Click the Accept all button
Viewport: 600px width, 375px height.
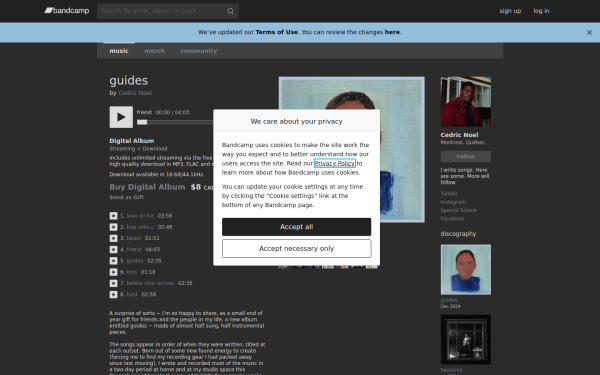click(x=297, y=227)
